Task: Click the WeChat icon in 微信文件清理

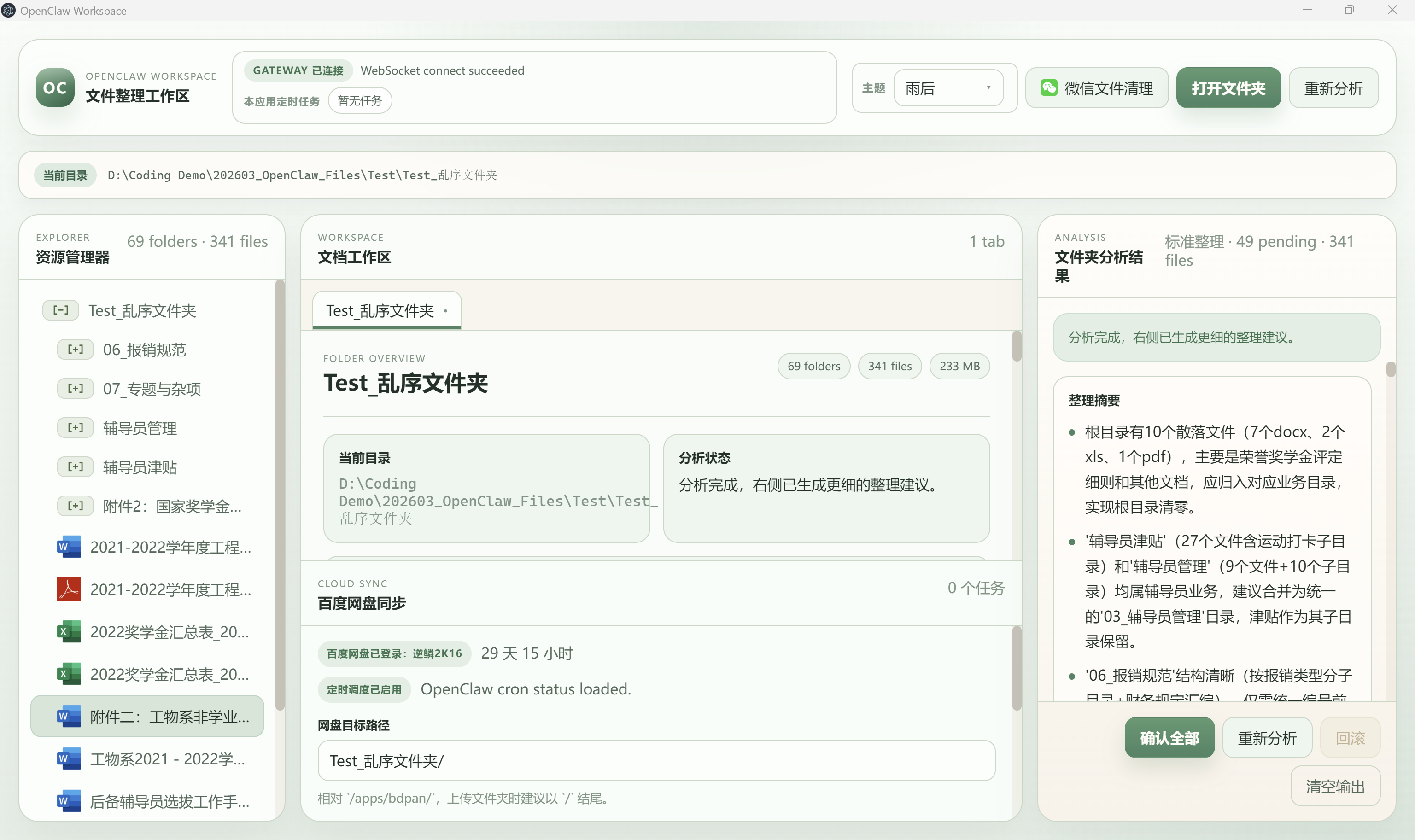Action: pos(1049,88)
